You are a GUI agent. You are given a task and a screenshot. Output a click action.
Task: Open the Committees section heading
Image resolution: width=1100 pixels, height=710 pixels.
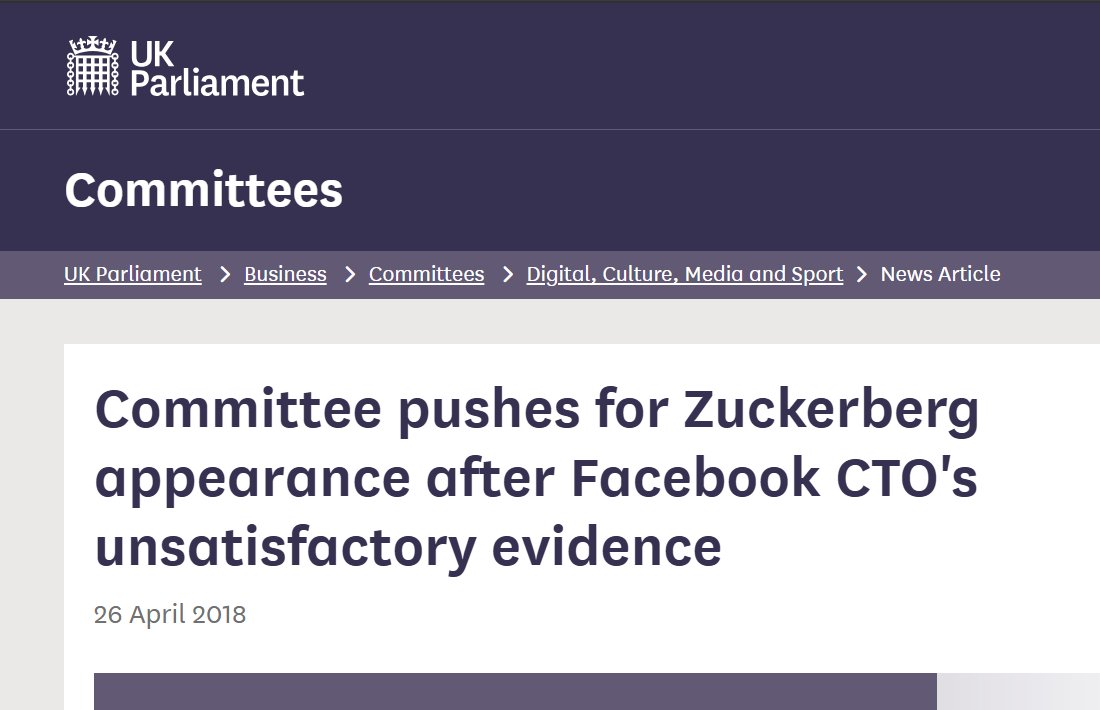[x=204, y=190]
